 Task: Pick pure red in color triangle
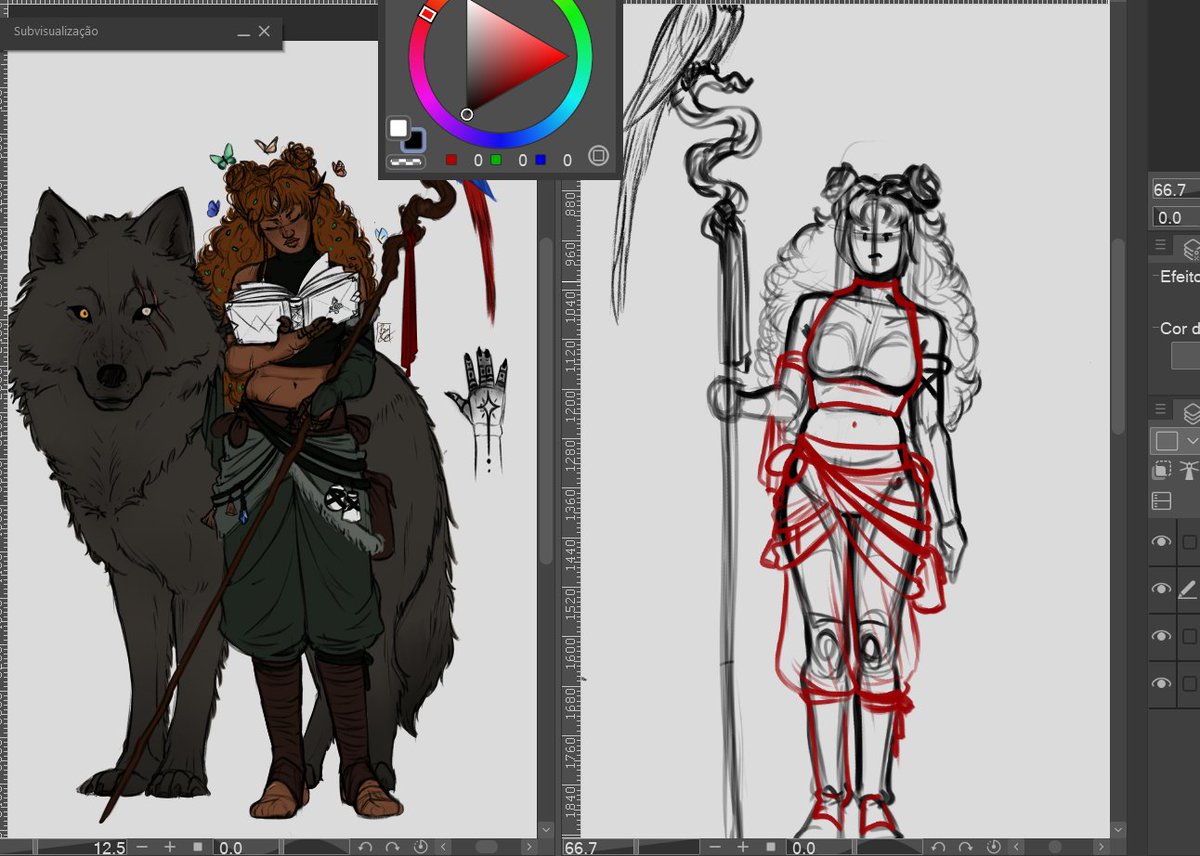pyautogui.click(x=566, y=57)
